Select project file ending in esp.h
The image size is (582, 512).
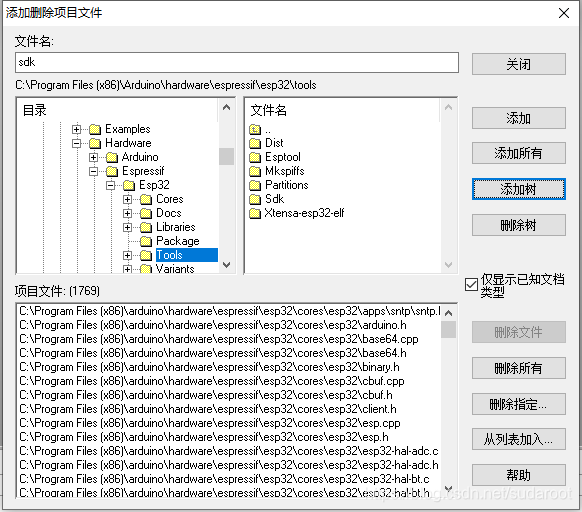pyautogui.click(x=204, y=437)
